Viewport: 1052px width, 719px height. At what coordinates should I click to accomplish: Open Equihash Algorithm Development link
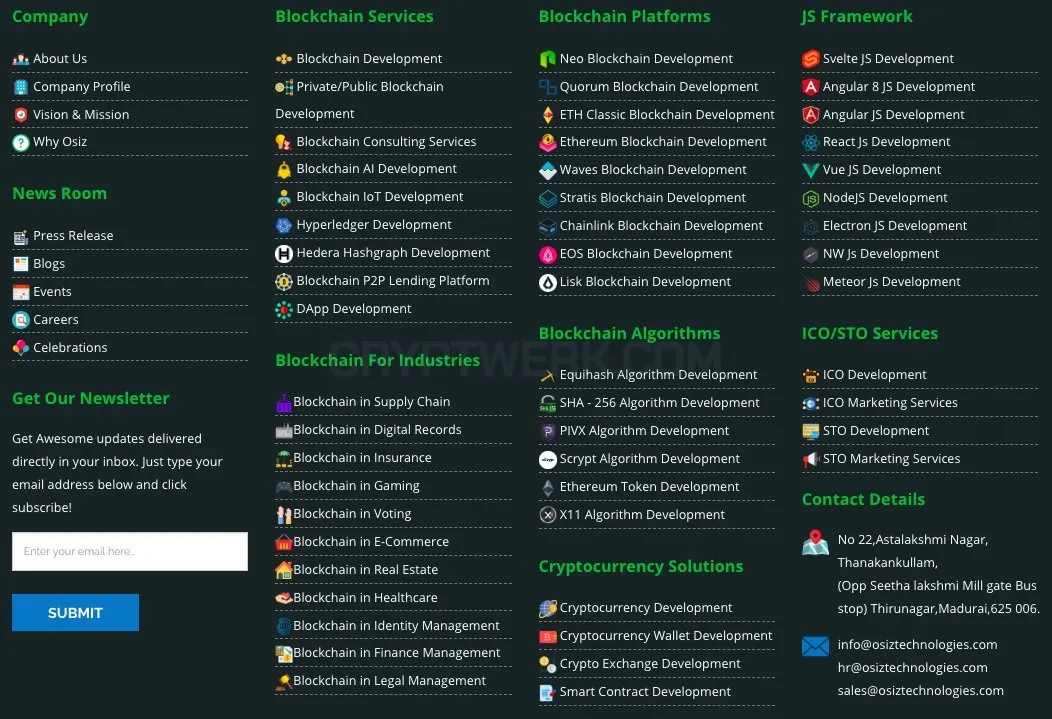658,375
